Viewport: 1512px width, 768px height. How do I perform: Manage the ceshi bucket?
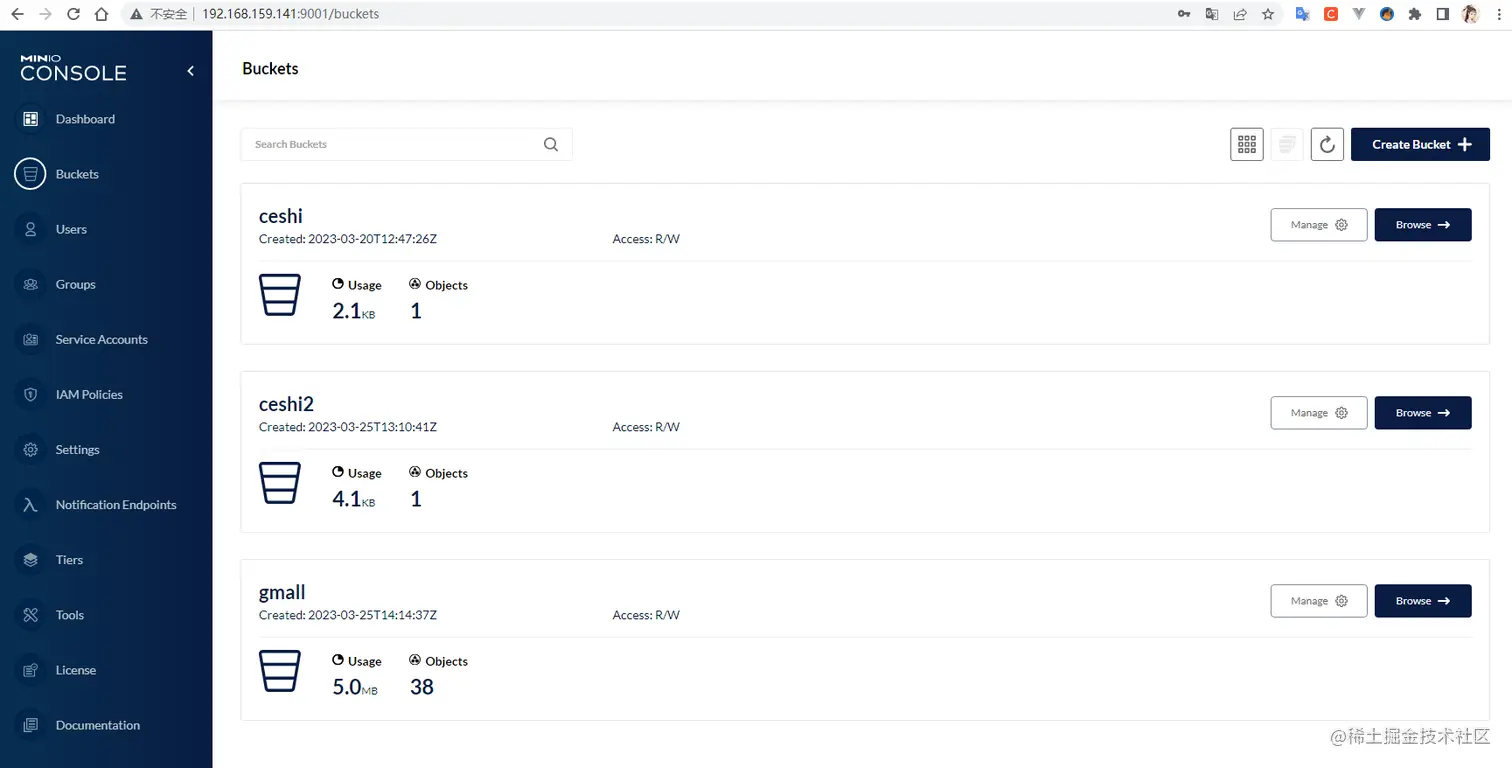click(x=1319, y=225)
